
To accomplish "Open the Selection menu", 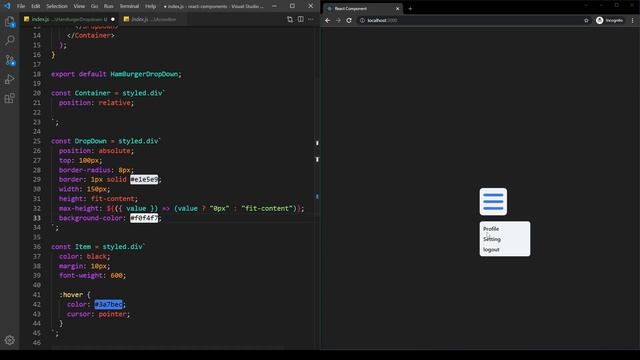I will pos(57,6).
